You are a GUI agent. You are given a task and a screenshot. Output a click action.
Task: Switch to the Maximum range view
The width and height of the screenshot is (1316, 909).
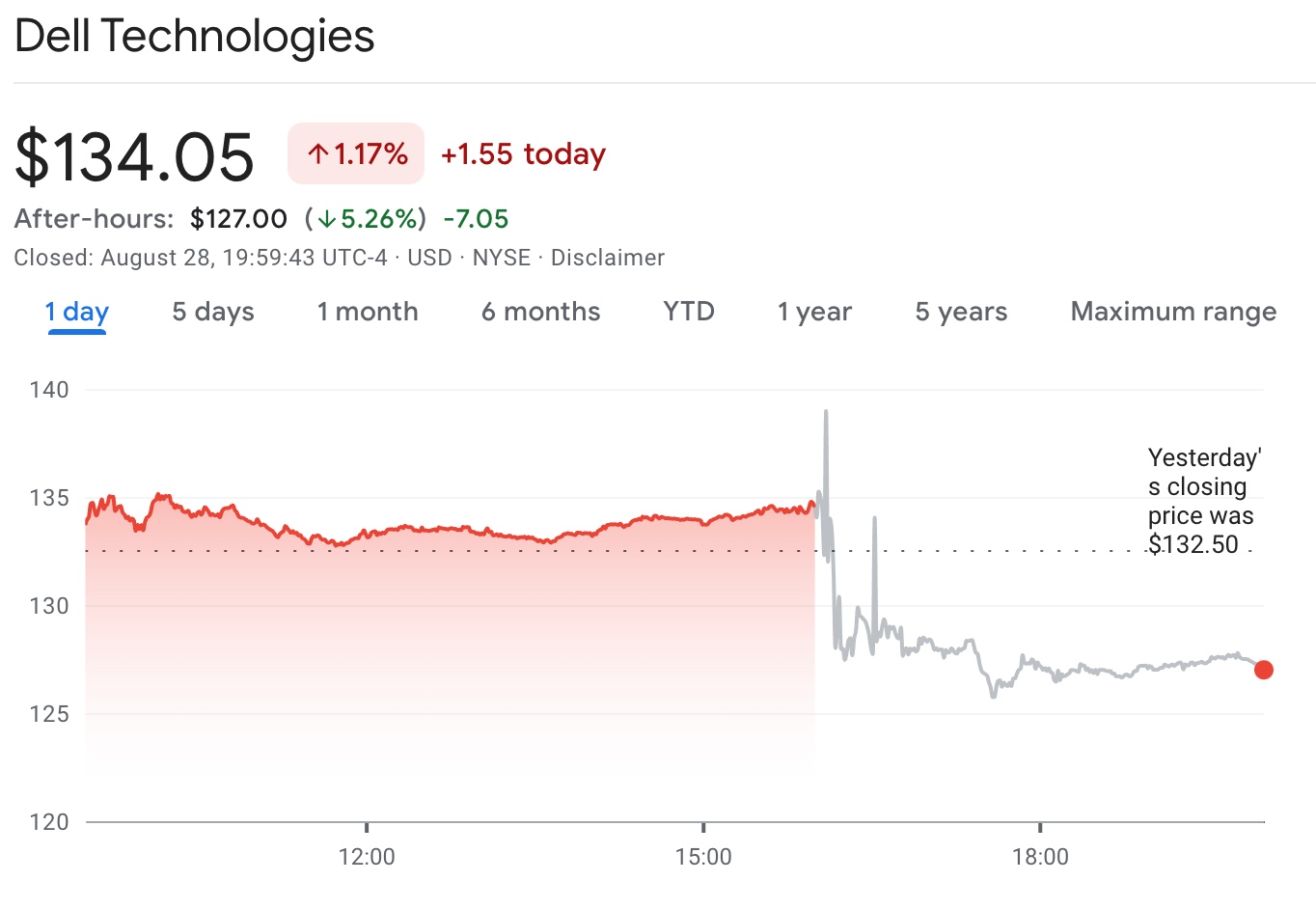pyautogui.click(x=1172, y=312)
